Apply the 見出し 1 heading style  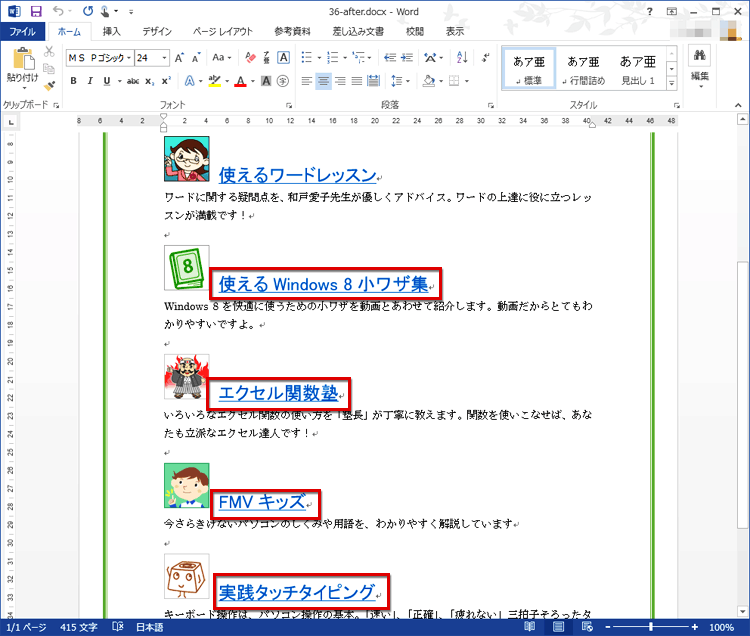pyautogui.click(x=638, y=69)
